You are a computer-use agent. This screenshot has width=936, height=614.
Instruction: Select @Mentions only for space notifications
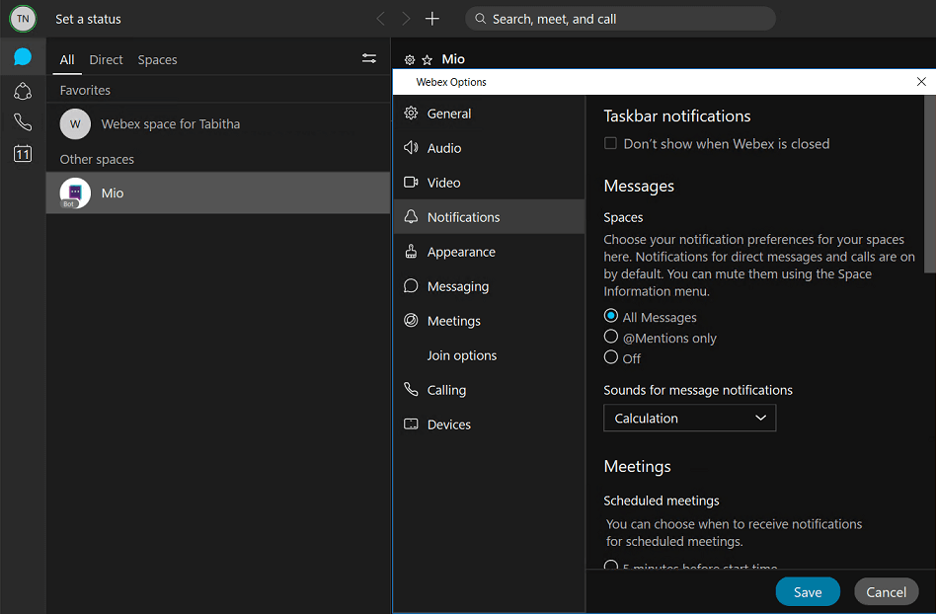(x=610, y=337)
